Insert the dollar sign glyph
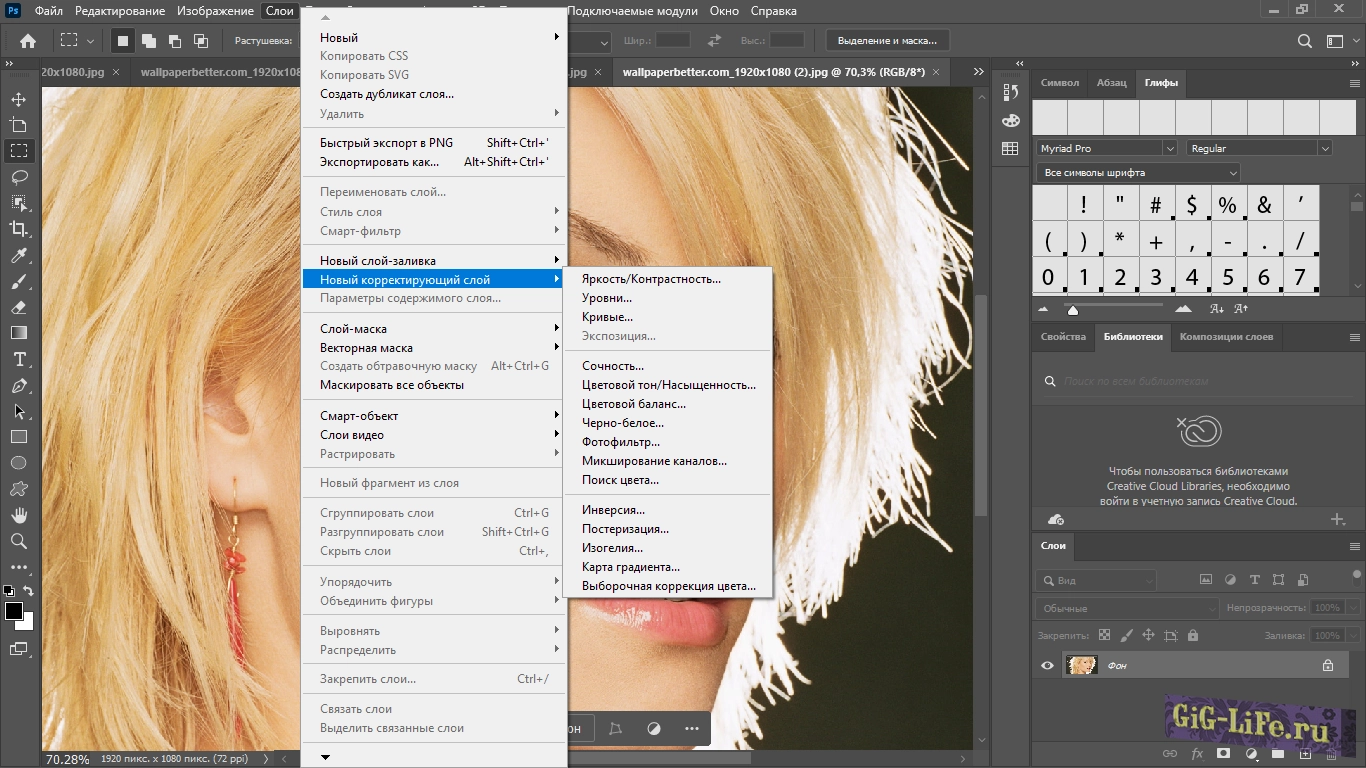This screenshot has height=768, width=1366. (x=1191, y=206)
